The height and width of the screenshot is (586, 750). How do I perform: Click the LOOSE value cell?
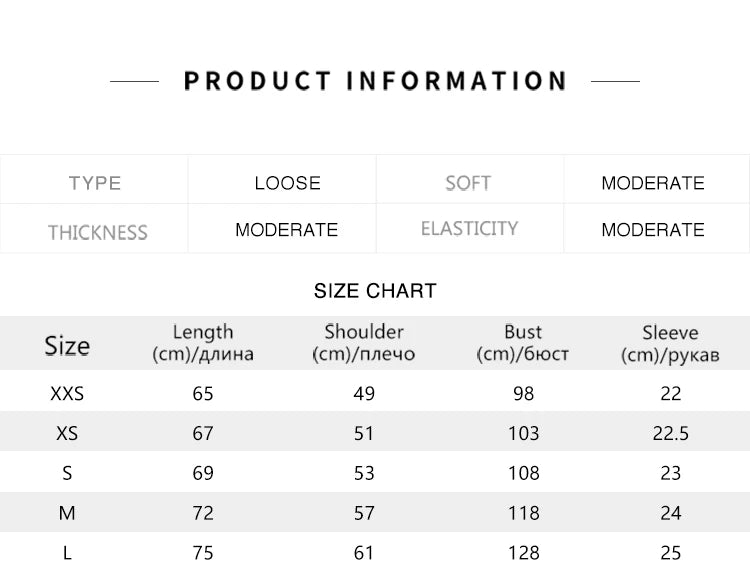click(287, 183)
